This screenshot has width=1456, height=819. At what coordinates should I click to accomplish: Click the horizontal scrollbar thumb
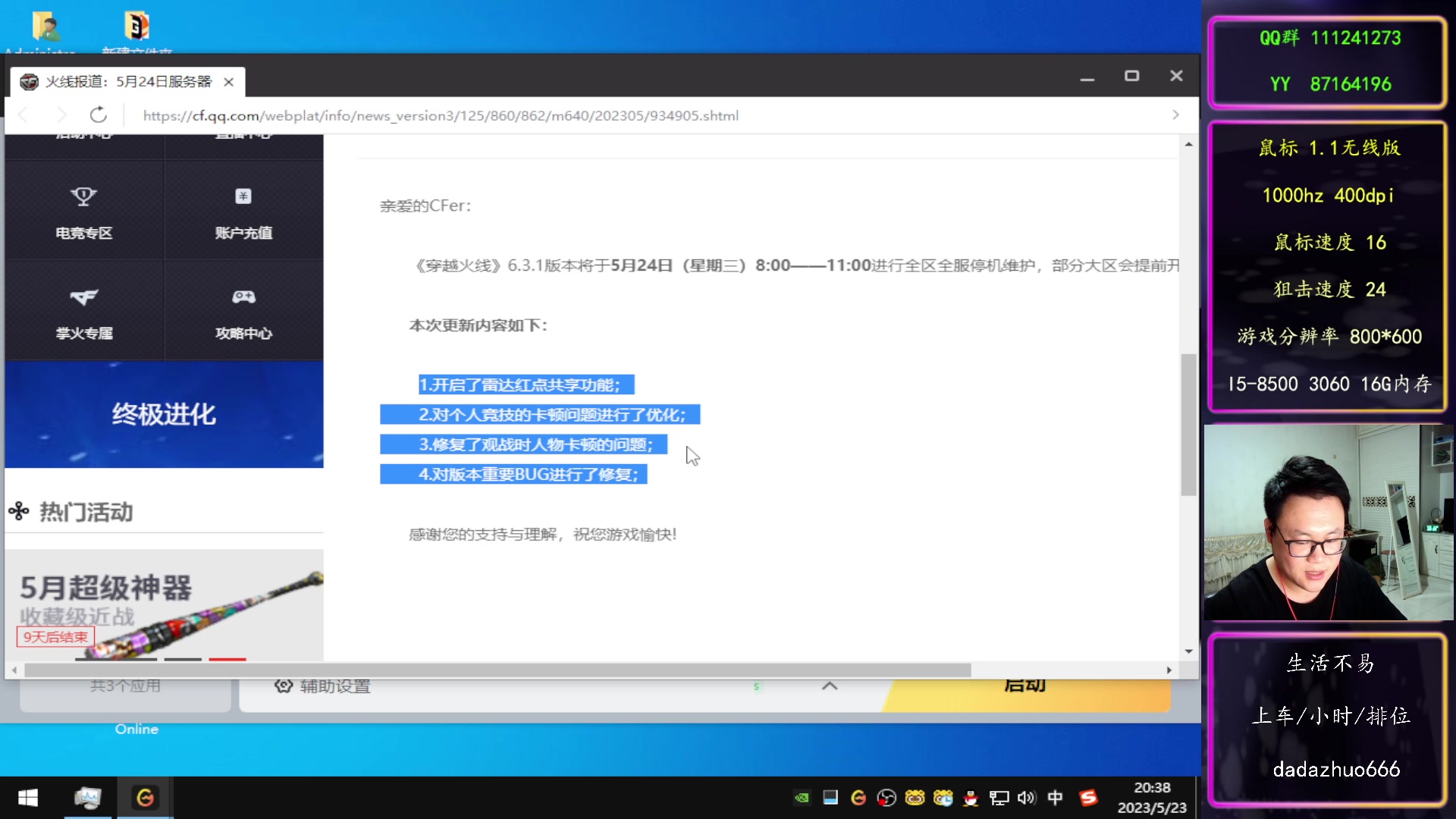[x=497, y=670]
